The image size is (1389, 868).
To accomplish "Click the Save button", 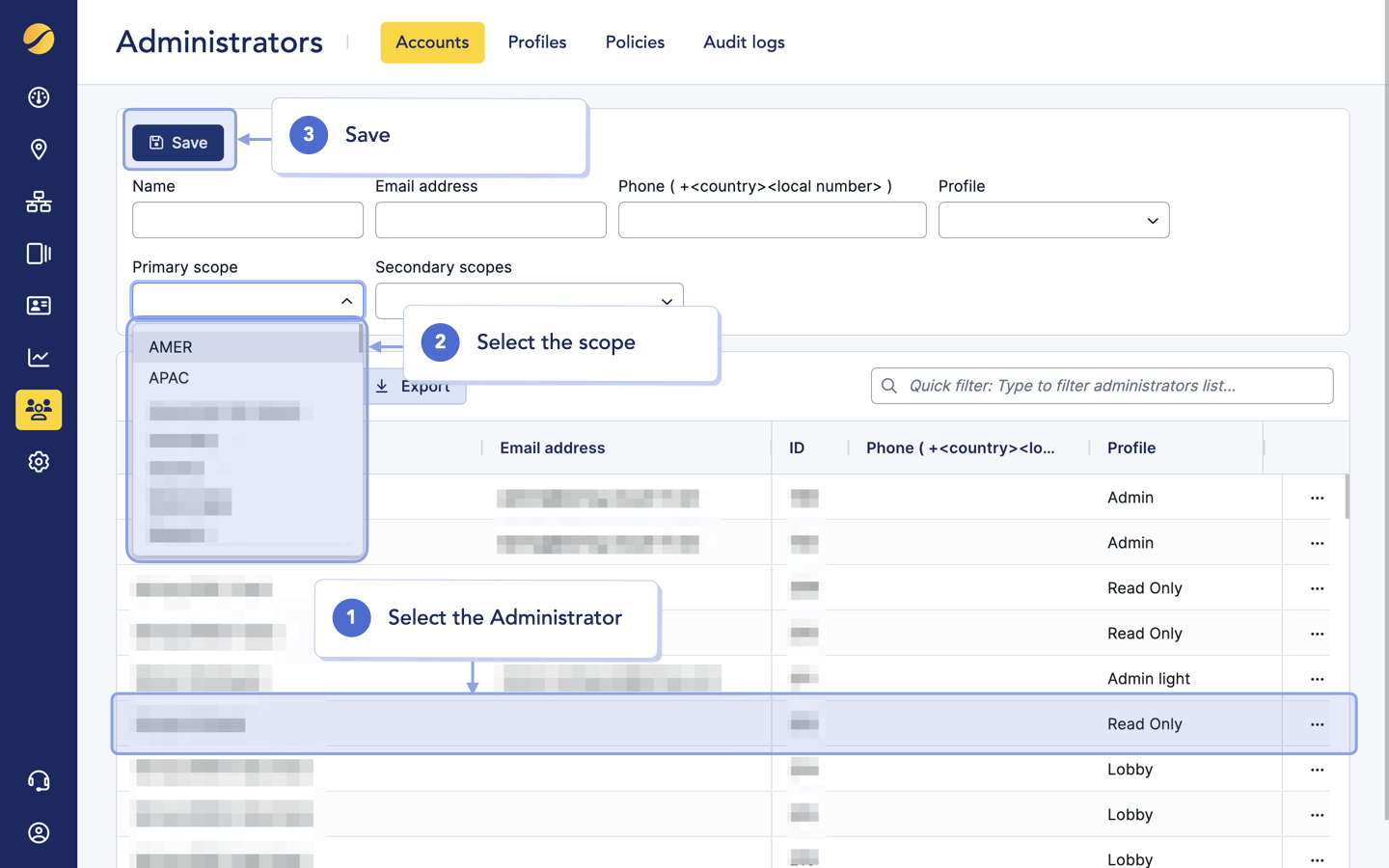I will [x=178, y=143].
